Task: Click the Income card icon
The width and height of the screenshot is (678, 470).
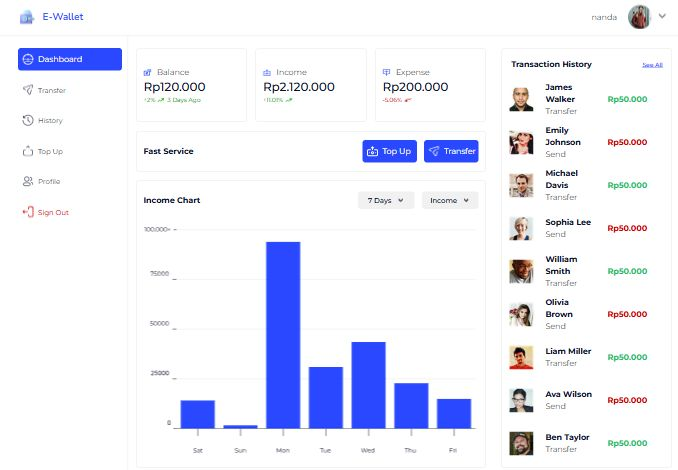Action: click(267, 72)
